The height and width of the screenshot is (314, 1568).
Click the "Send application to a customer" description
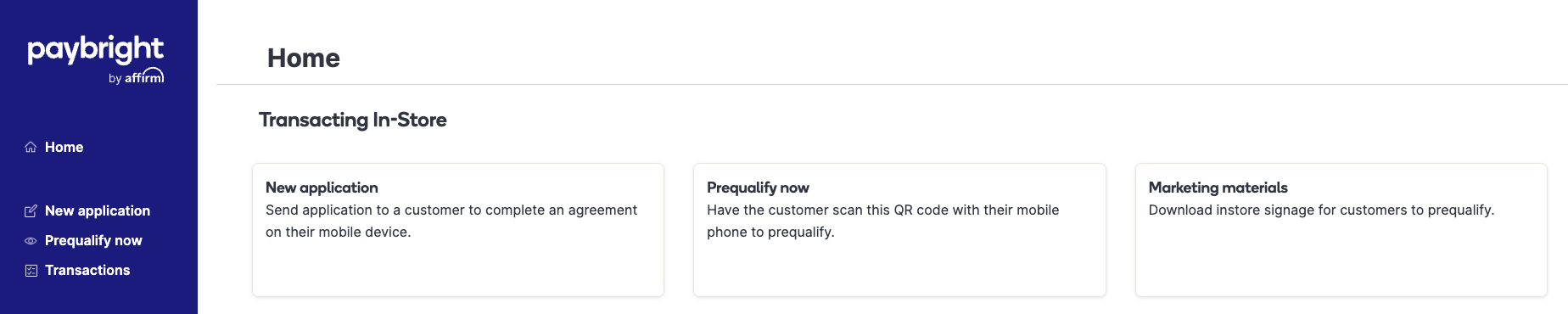[x=451, y=221]
